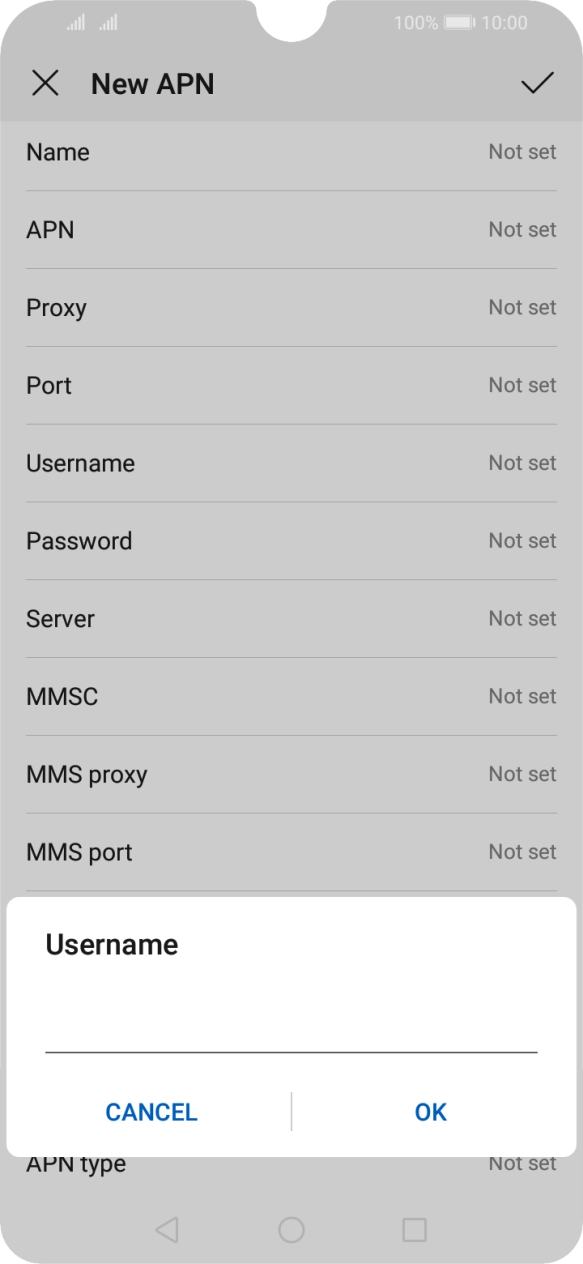Image resolution: width=583 pixels, height=1264 pixels.
Task: Open the Password setting
Action: tap(291, 541)
